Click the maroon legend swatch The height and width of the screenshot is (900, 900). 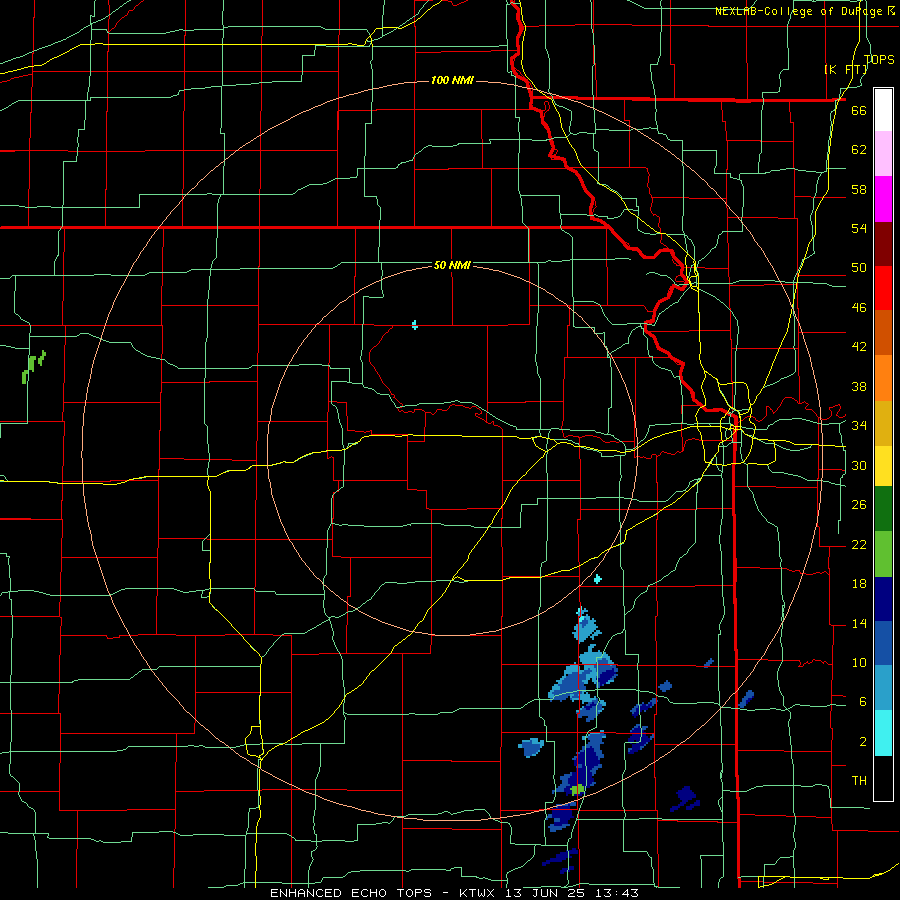[x=883, y=244]
